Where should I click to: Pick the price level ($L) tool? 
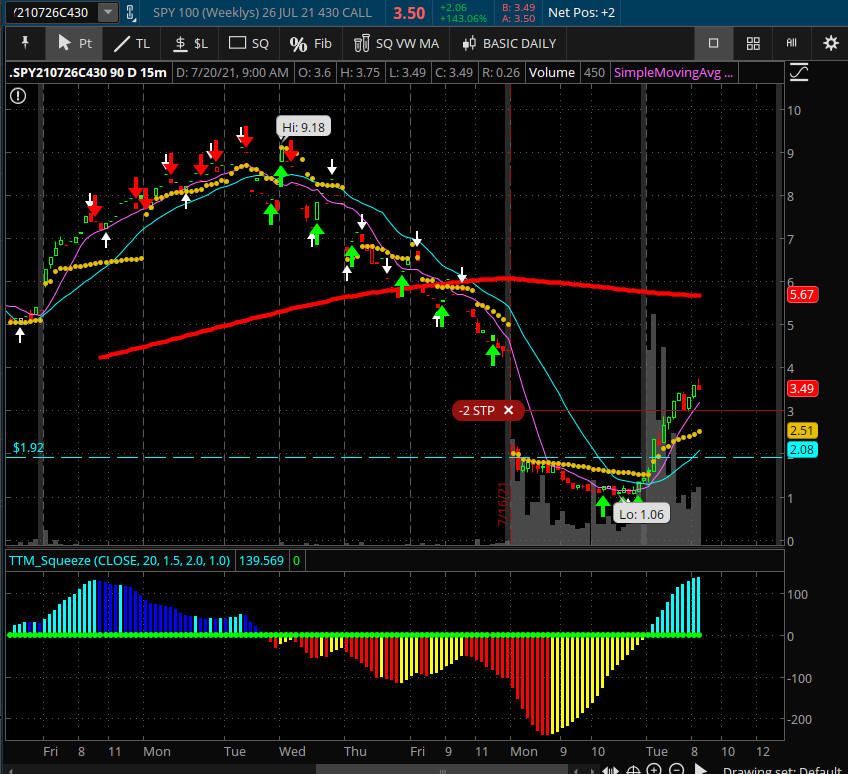click(x=190, y=44)
